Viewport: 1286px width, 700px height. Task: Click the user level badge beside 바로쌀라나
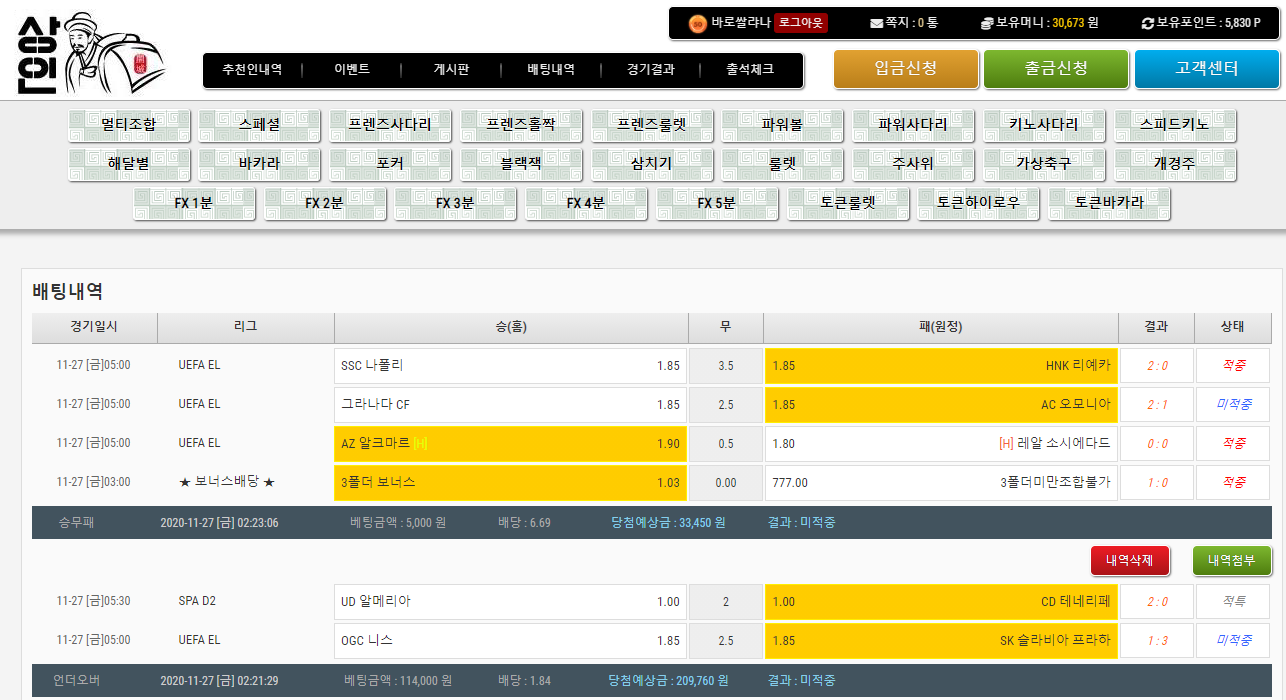(698, 22)
